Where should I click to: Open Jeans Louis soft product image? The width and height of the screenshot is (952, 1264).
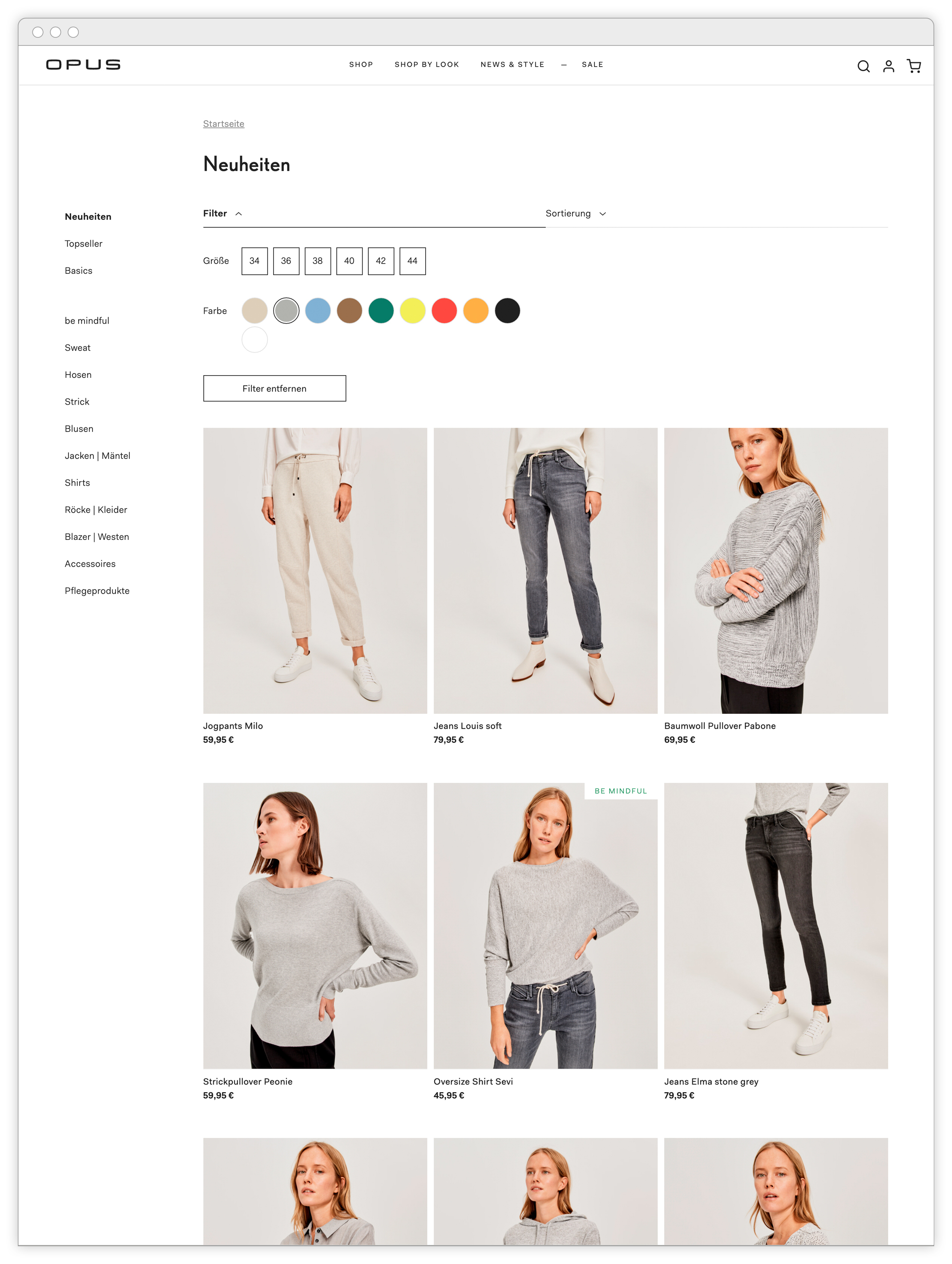click(x=545, y=570)
